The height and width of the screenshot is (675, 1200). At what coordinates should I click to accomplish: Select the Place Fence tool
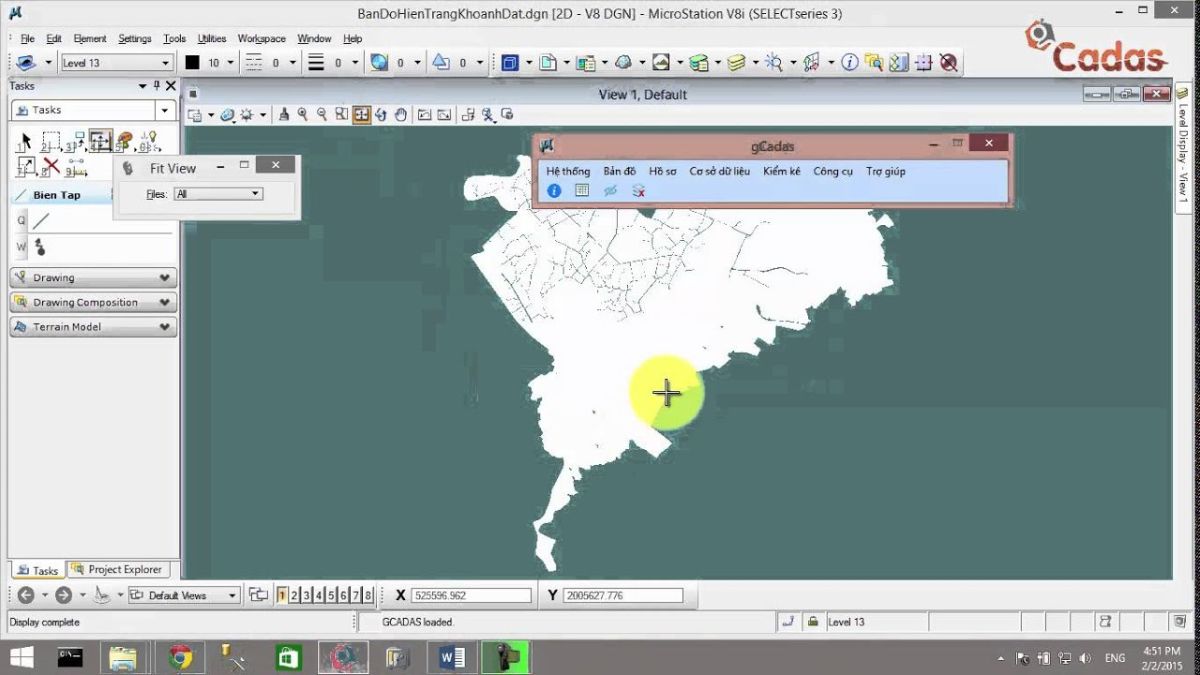pyautogui.click(x=52, y=141)
